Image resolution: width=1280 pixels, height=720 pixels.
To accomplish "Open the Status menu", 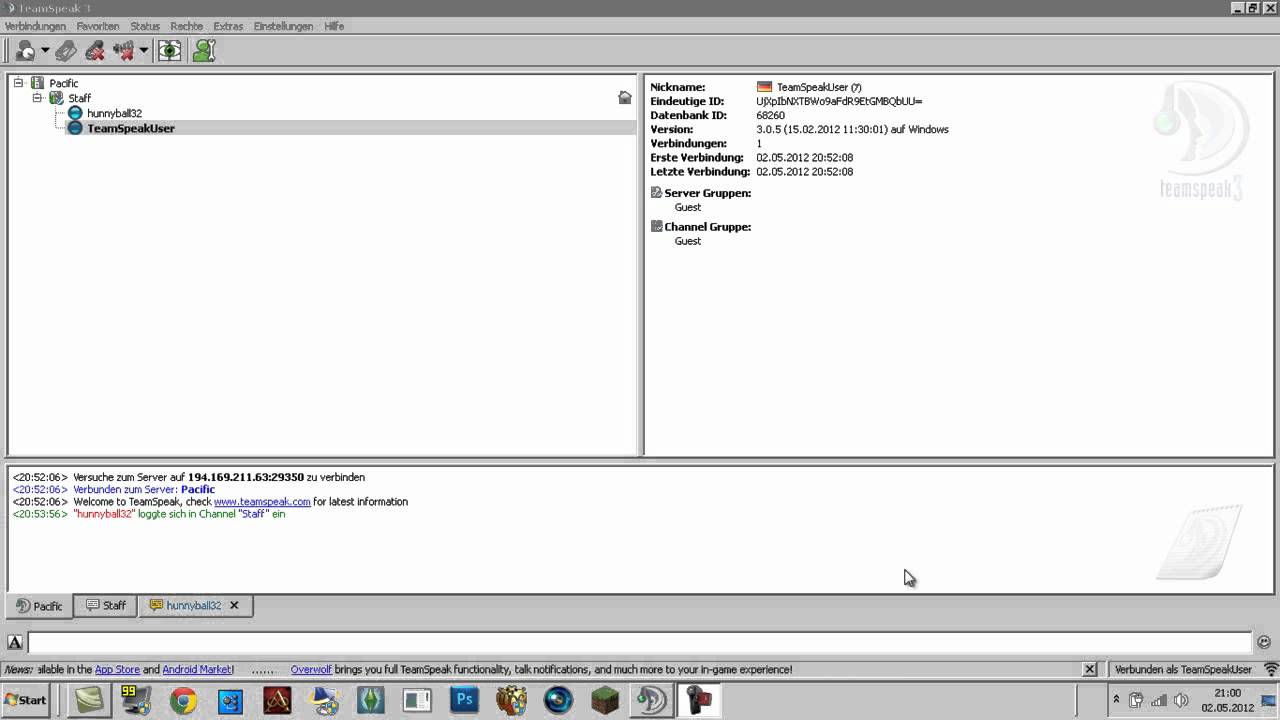I will pyautogui.click(x=145, y=26).
